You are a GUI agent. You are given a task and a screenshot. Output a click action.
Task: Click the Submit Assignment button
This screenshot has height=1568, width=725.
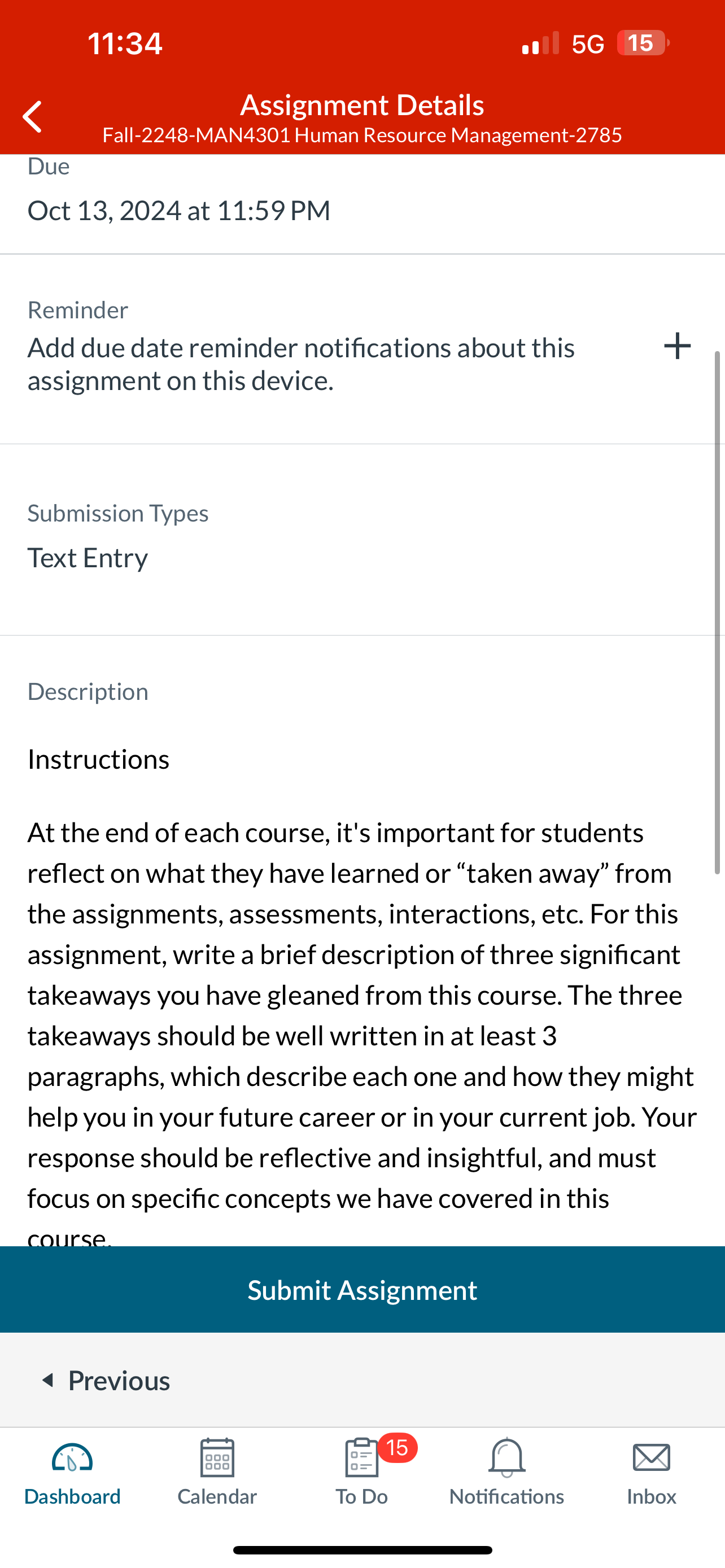(x=362, y=1289)
